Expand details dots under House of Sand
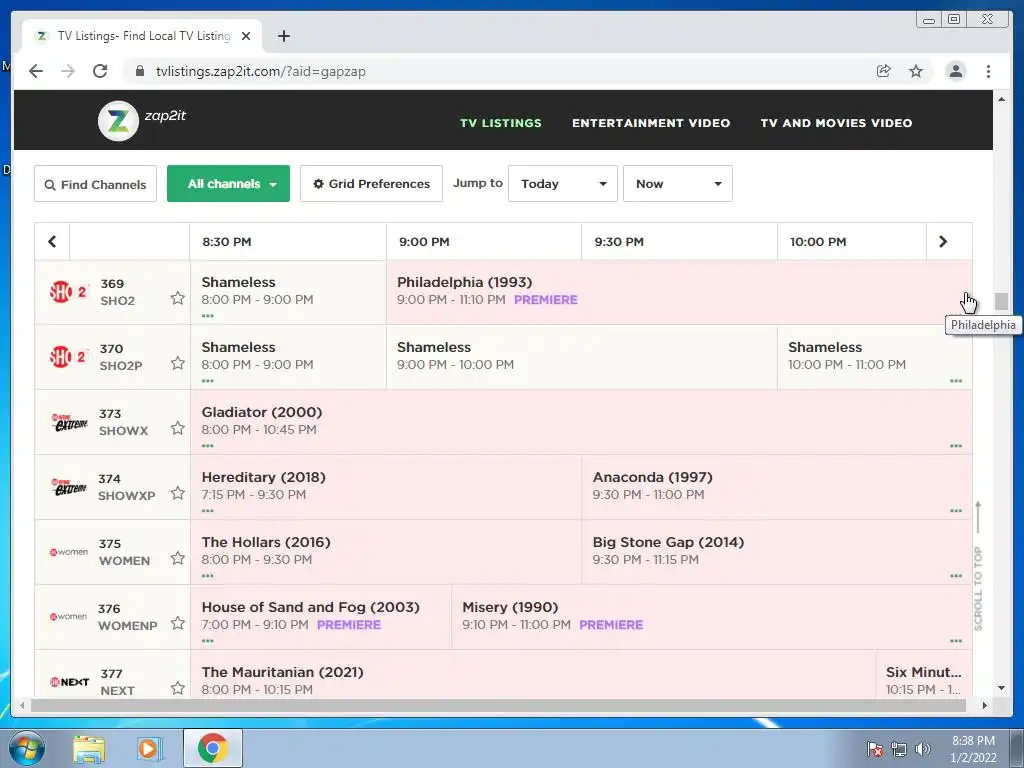The image size is (1024, 768). (208, 641)
